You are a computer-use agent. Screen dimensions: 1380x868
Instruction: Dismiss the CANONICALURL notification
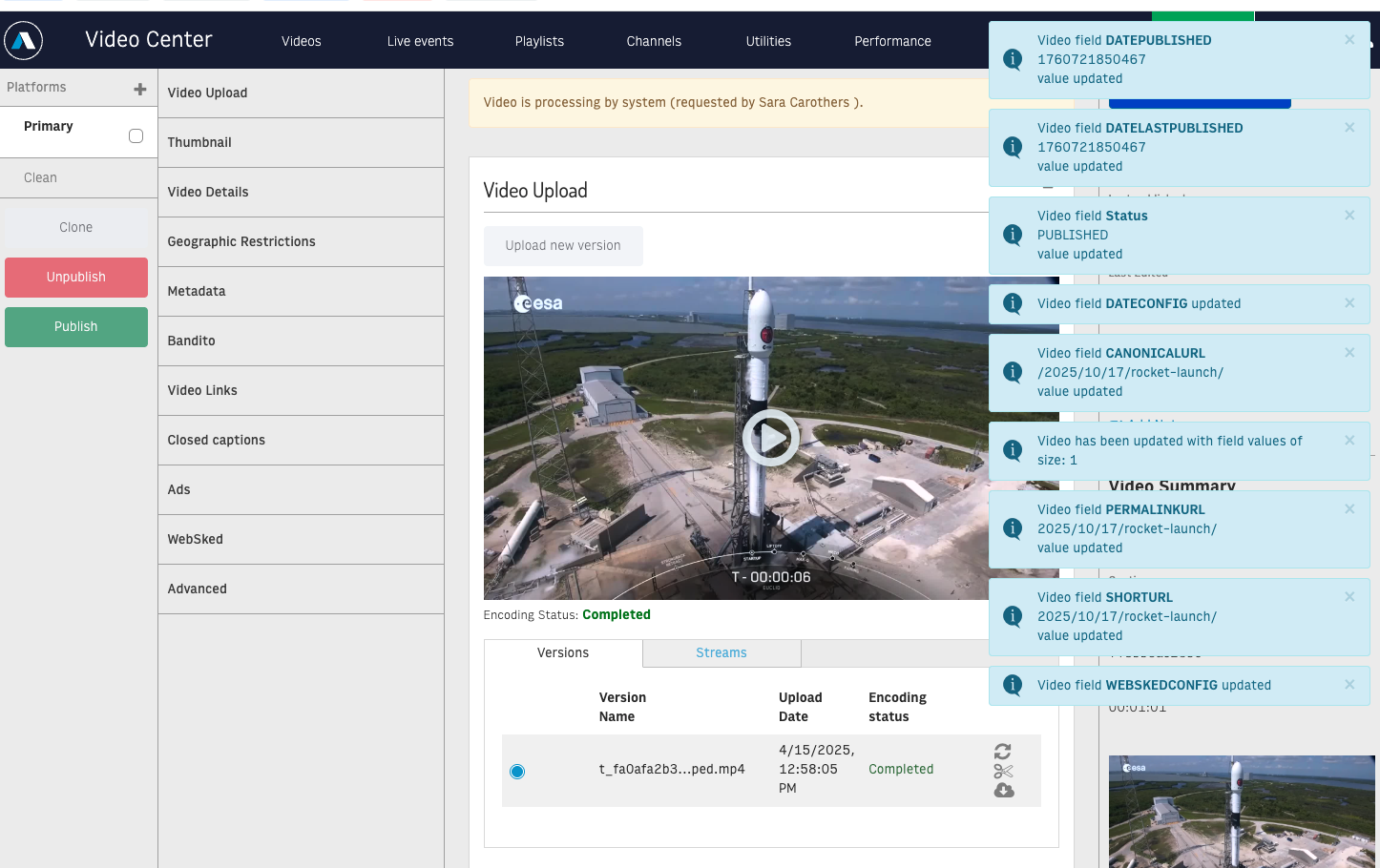[x=1349, y=353]
